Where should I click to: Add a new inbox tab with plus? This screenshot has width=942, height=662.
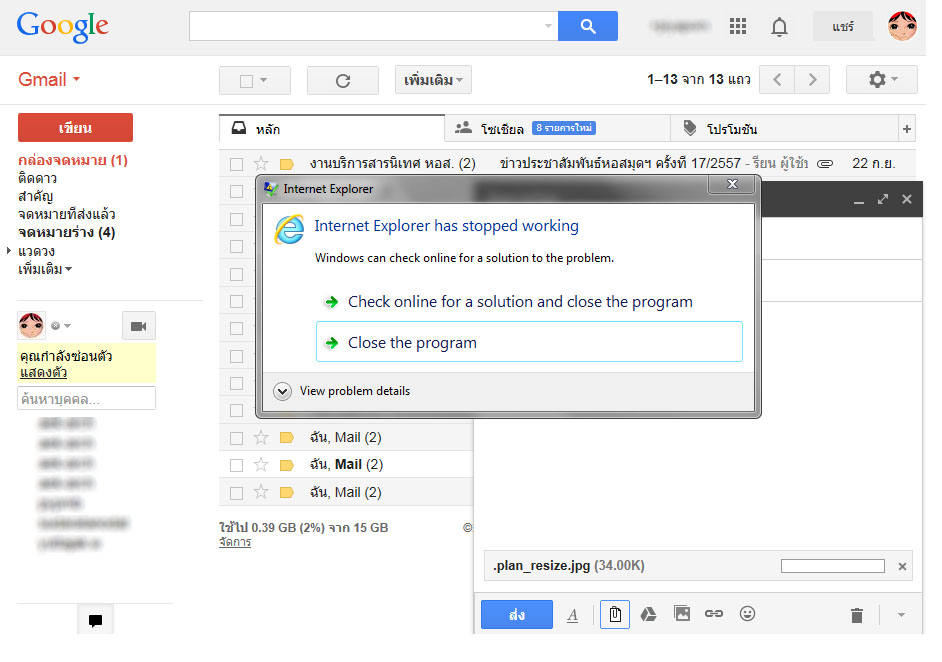(x=907, y=129)
